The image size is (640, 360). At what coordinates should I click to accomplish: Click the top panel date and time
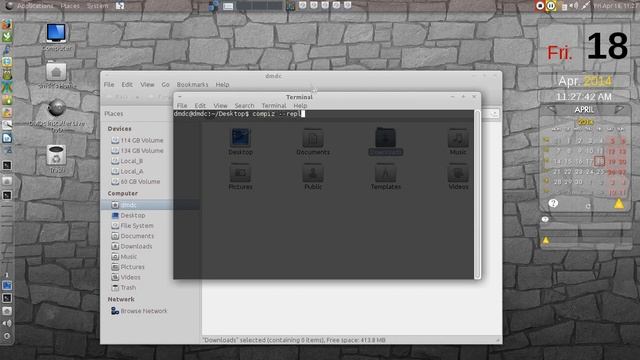coord(617,6)
